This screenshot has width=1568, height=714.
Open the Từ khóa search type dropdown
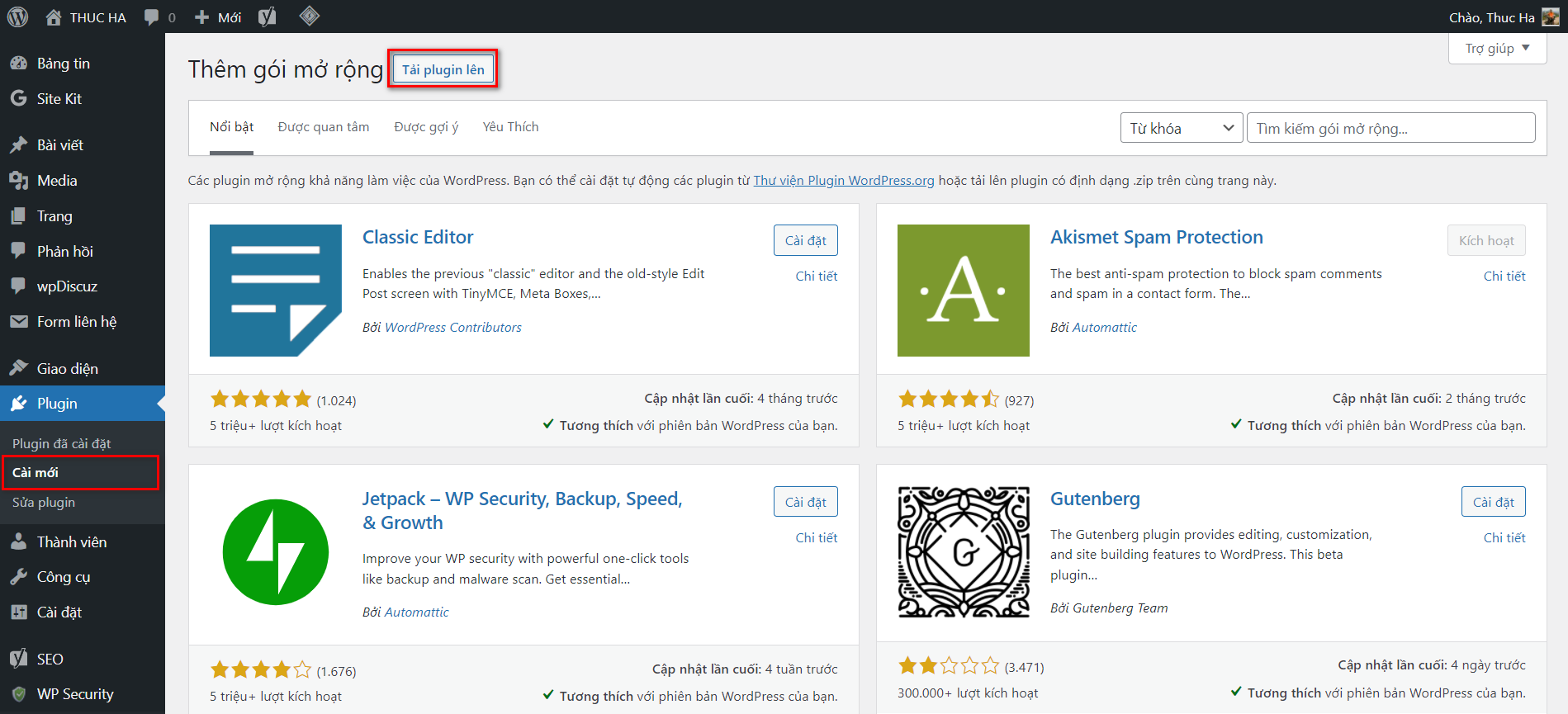point(1181,128)
